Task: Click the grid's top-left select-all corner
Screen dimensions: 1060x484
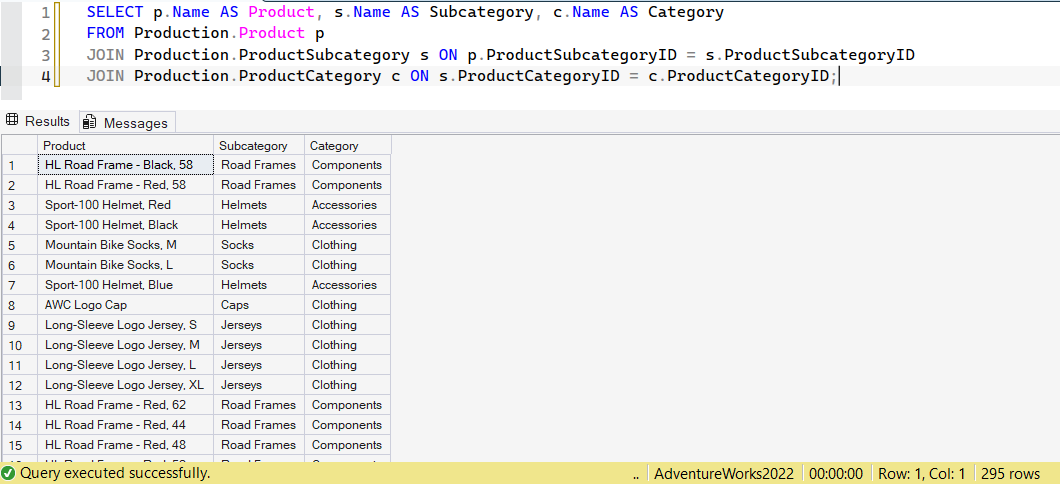Action: (20, 145)
